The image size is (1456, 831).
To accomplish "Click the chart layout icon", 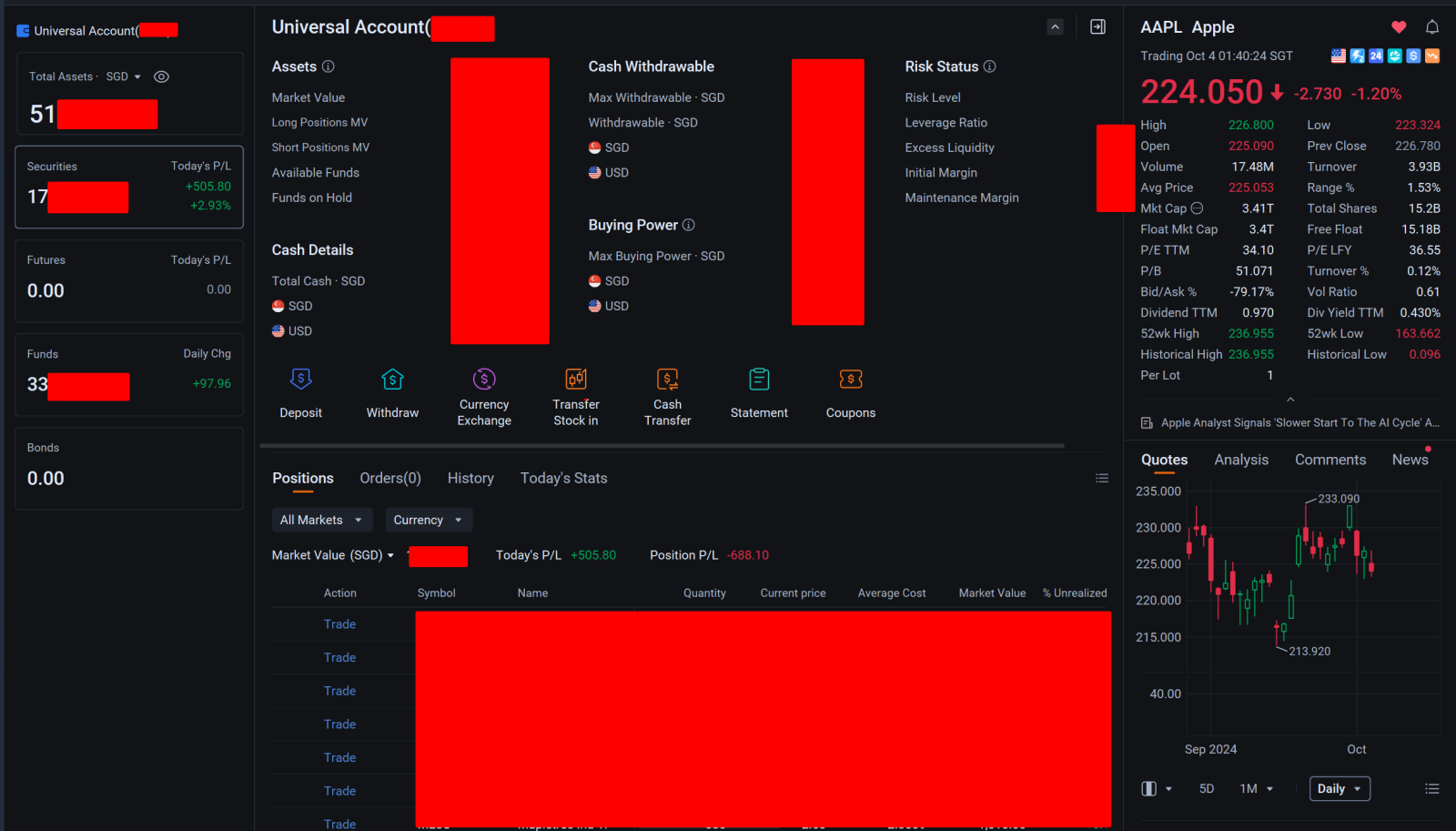I will tap(1149, 789).
